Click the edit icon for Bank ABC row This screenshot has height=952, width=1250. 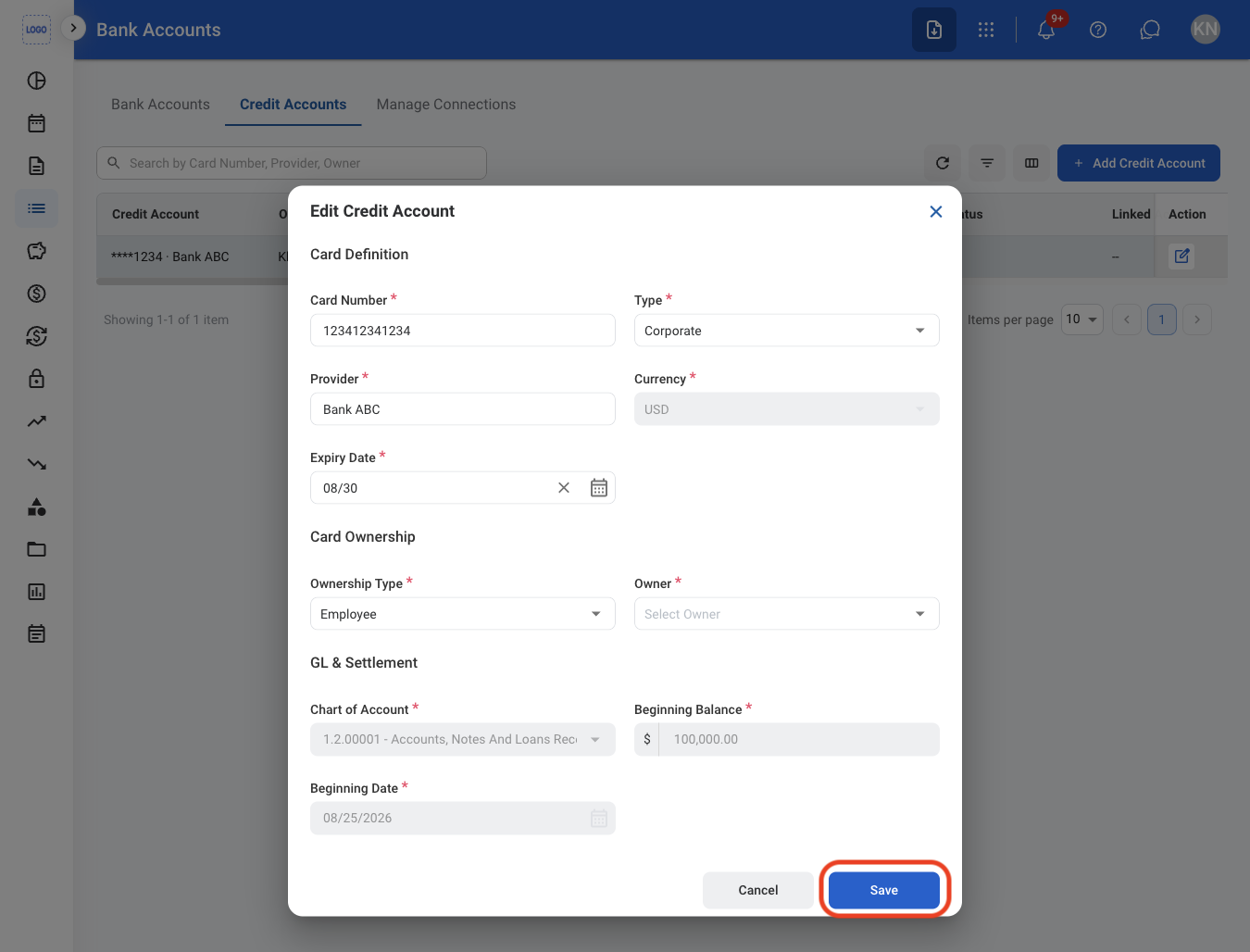[1181, 257]
